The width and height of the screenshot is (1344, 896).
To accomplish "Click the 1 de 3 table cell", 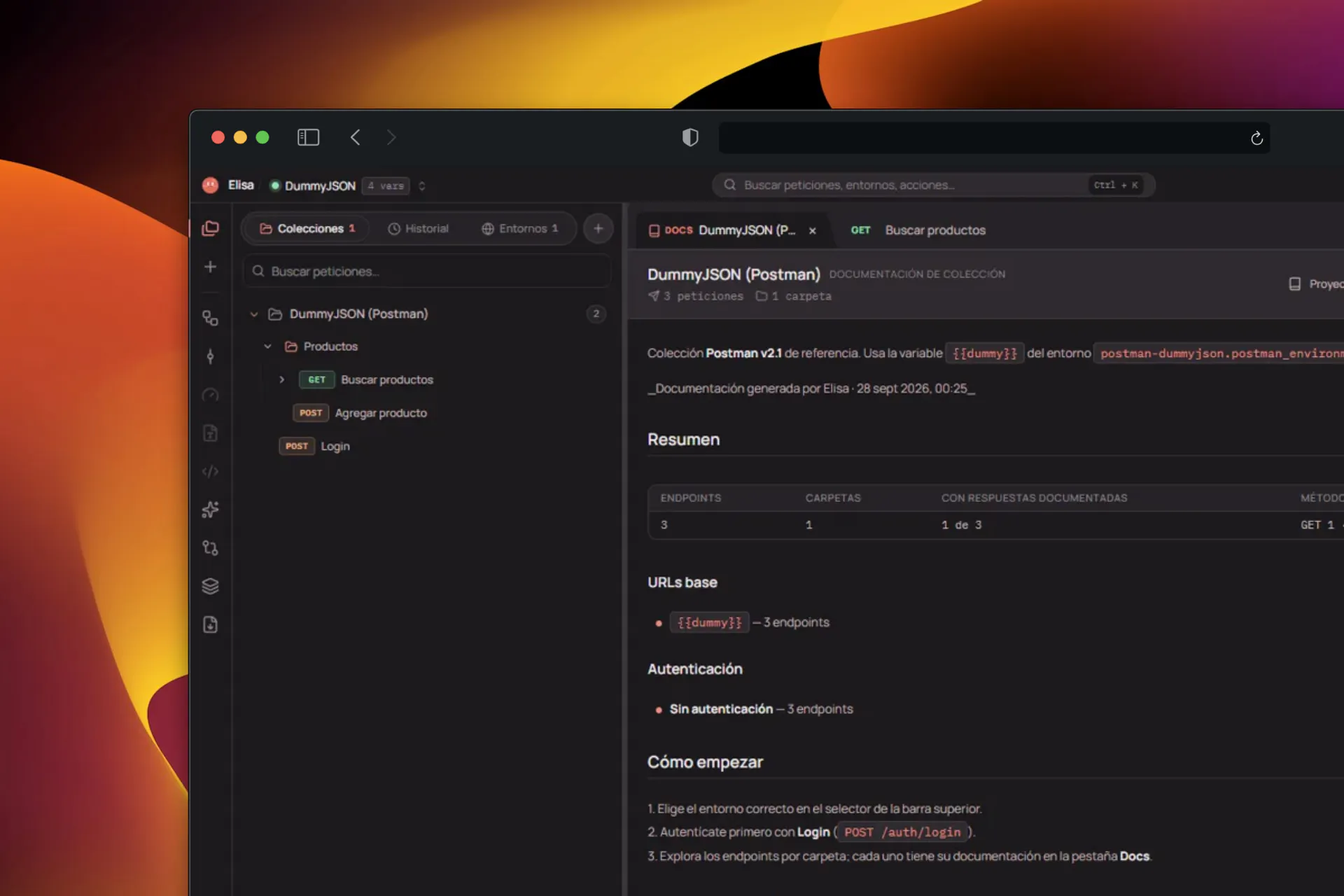I will pyautogui.click(x=961, y=525).
